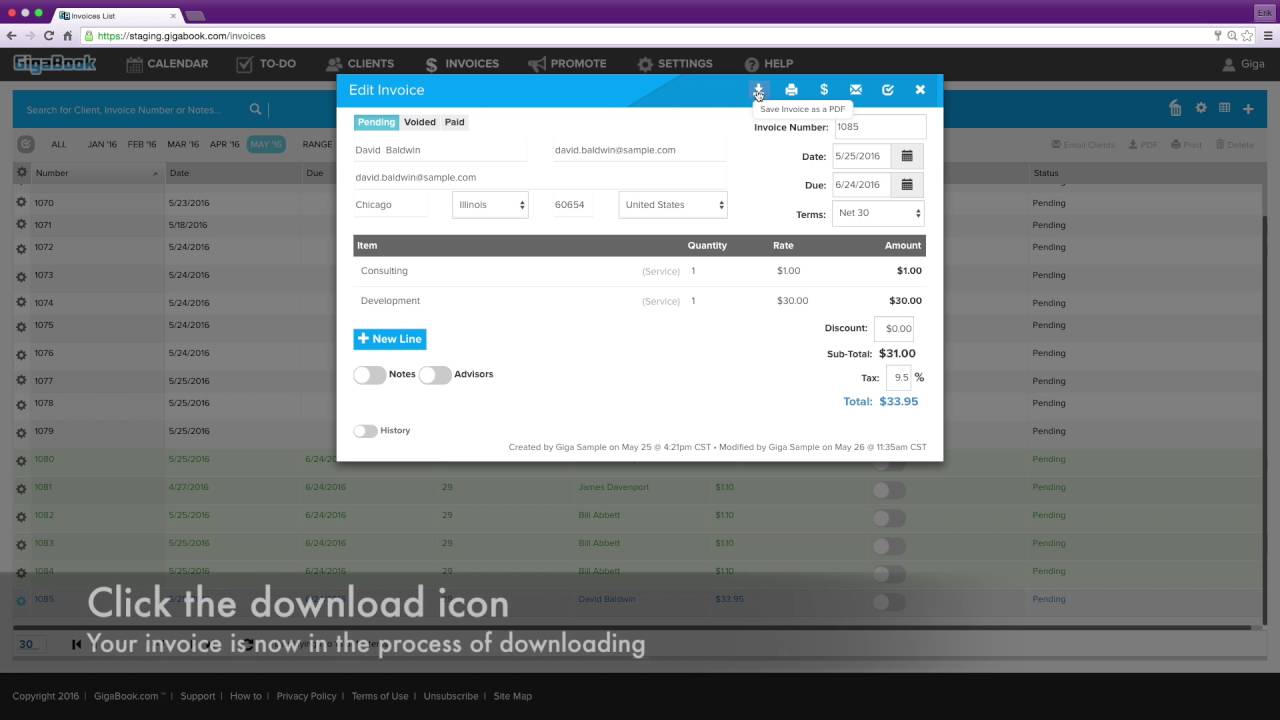Open the Giga user account menu
The height and width of the screenshot is (720, 1280).
coord(1243,64)
